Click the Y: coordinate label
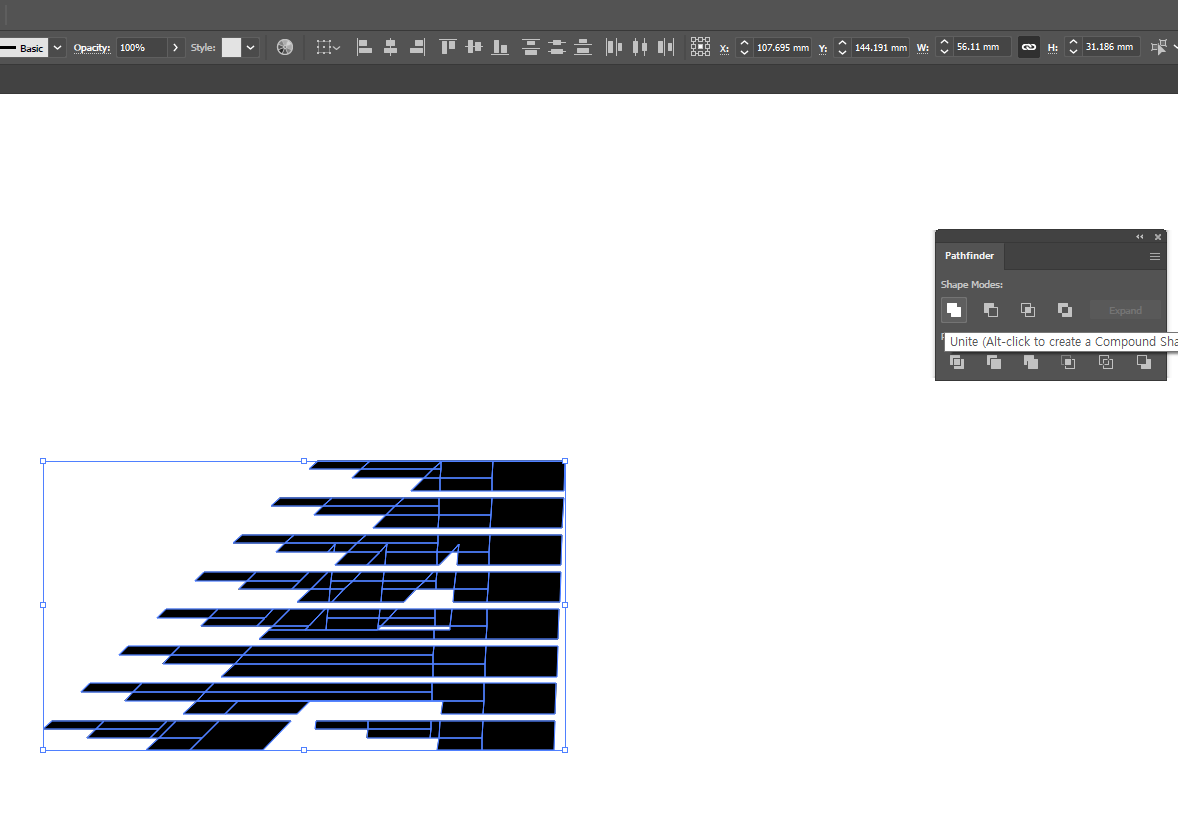 click(x=823, y=48)
